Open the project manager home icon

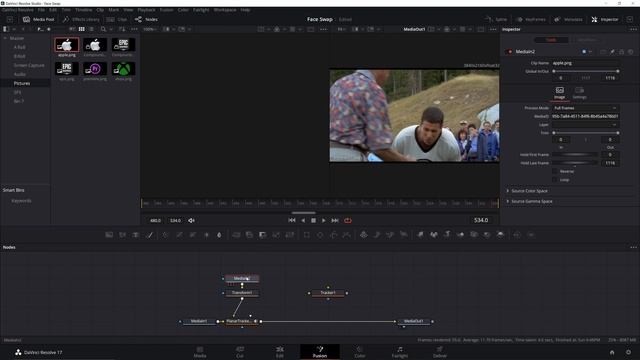coord(612,352)
